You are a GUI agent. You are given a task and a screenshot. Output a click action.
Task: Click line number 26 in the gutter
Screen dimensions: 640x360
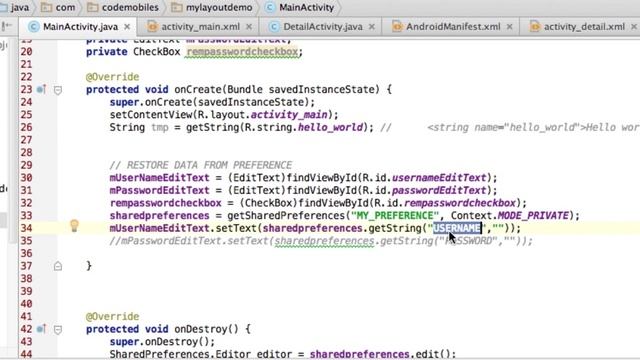pyautogui.click(x=26, y=127)
